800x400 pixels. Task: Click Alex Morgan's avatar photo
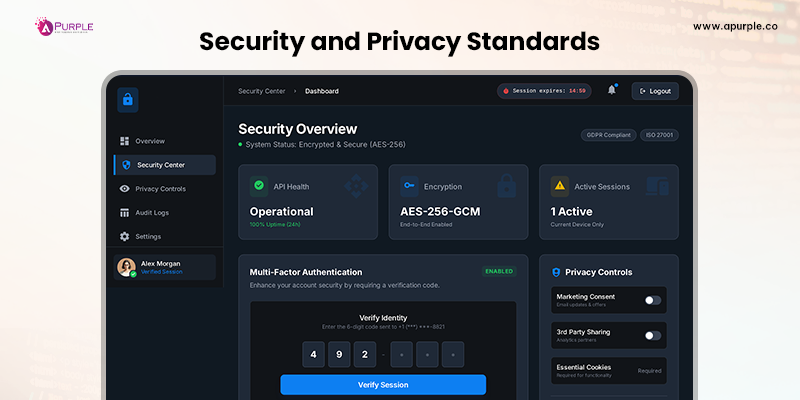point(126,267)
